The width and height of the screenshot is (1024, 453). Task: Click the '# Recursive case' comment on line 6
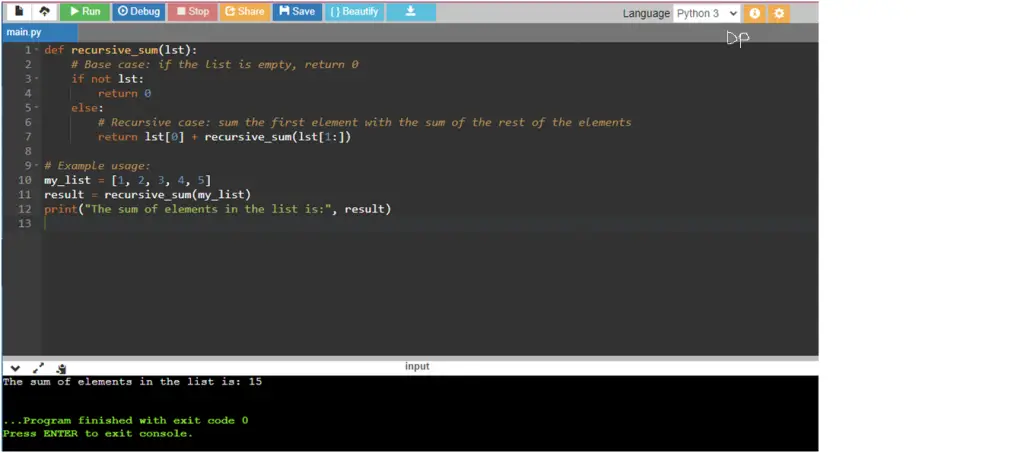click(x=364, y=122)
